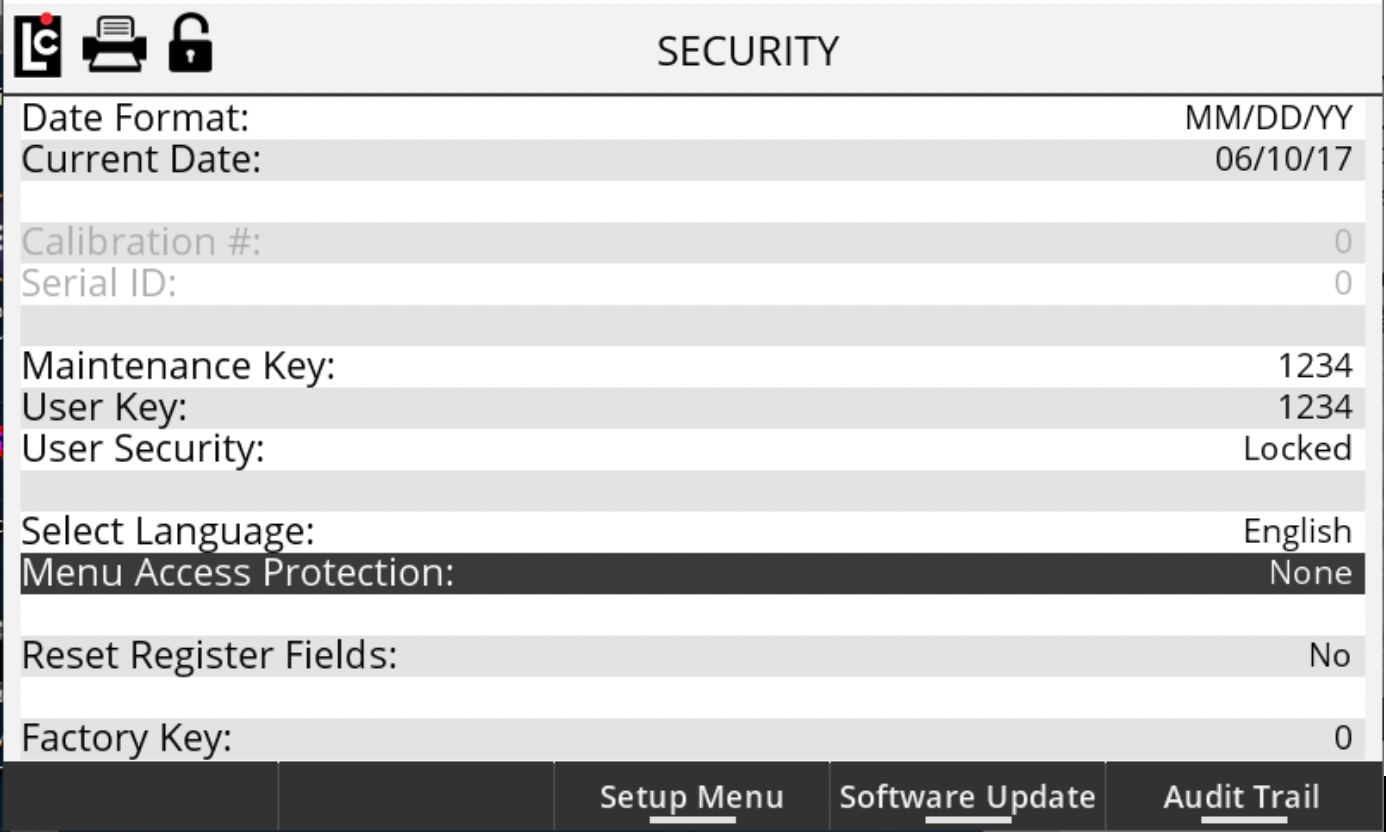Select the Current Date field
The image size is (1386, 832).
(x=692, y=160)
